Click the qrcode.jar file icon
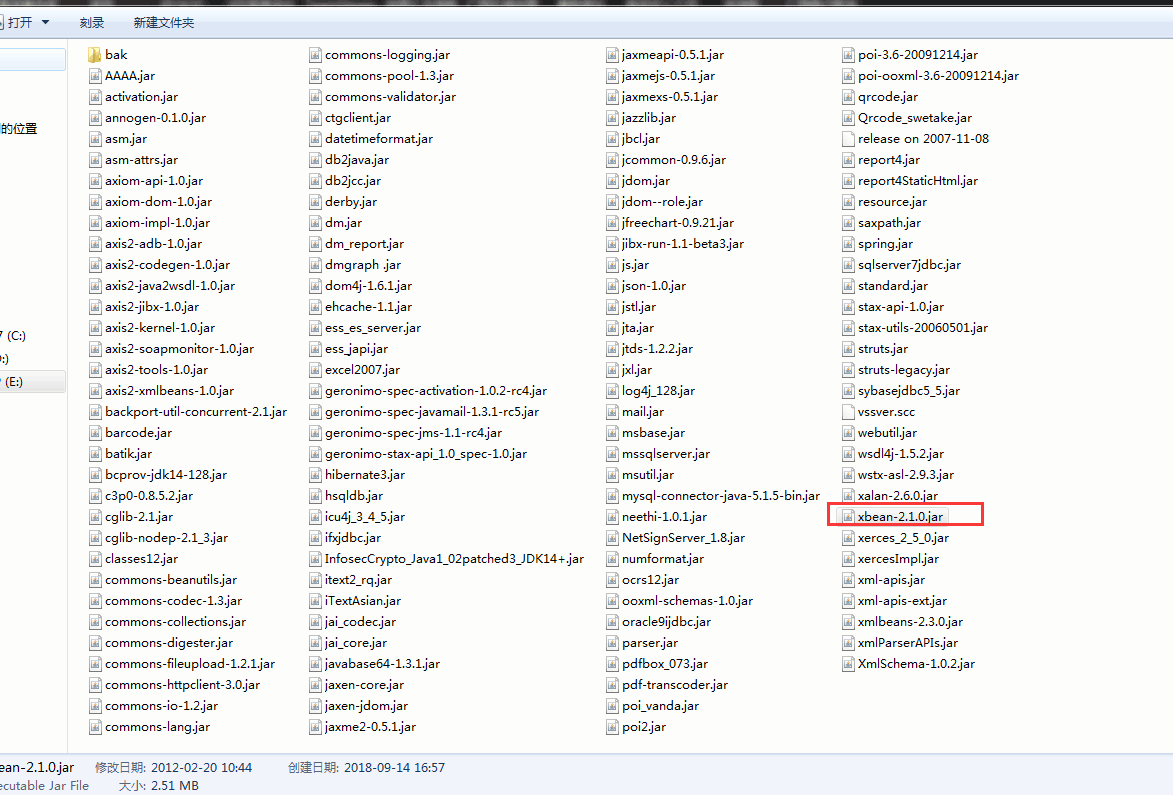Image resolution: width=1173 pixels, height=795 pixels. pos(848,96)
